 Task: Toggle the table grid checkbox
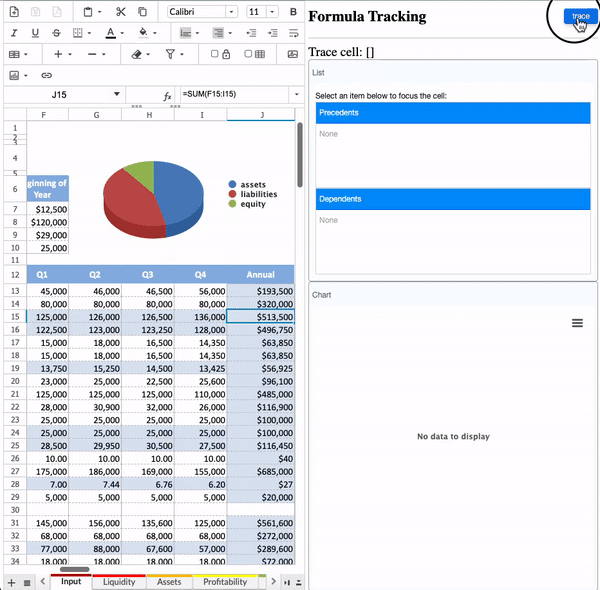pyautogui.click(x=248, y=54)
